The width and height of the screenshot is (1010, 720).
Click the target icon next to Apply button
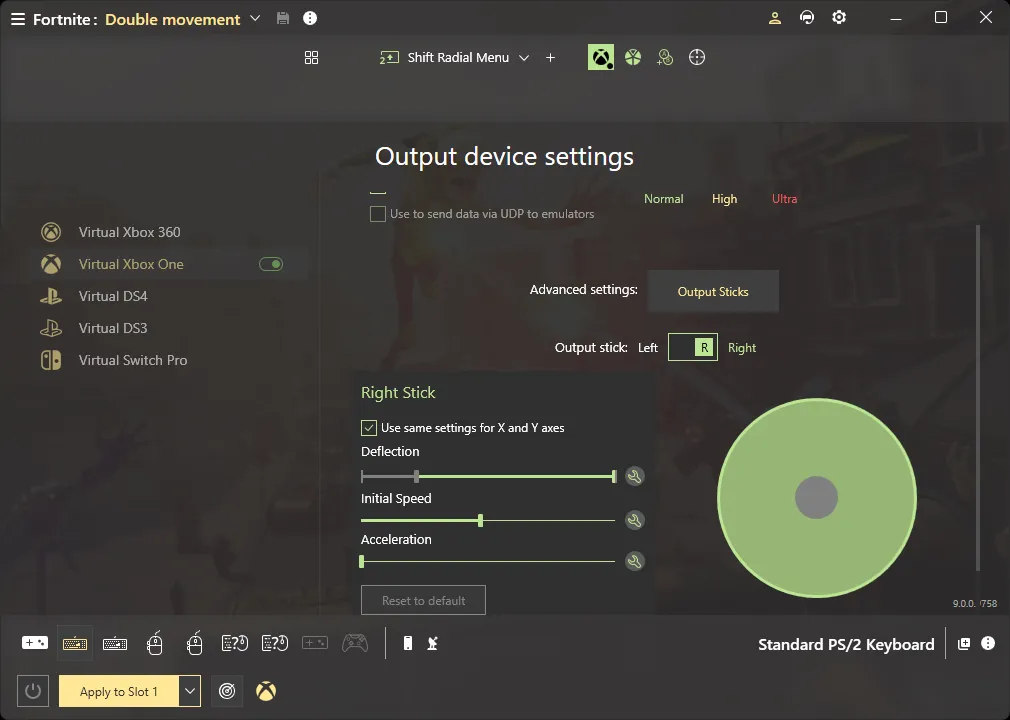point(227,691)
